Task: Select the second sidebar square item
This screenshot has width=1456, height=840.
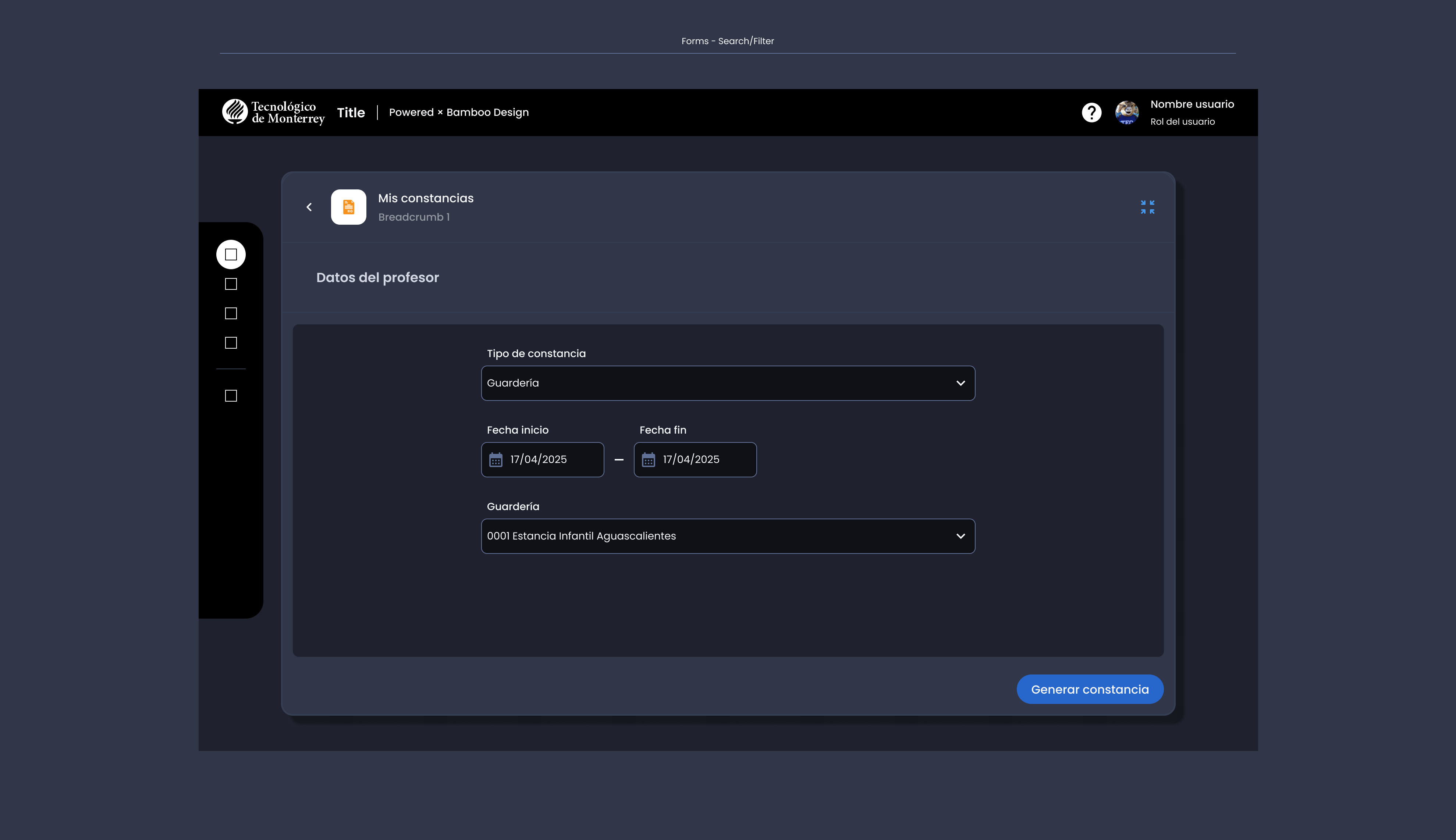Action: (231, 284)
